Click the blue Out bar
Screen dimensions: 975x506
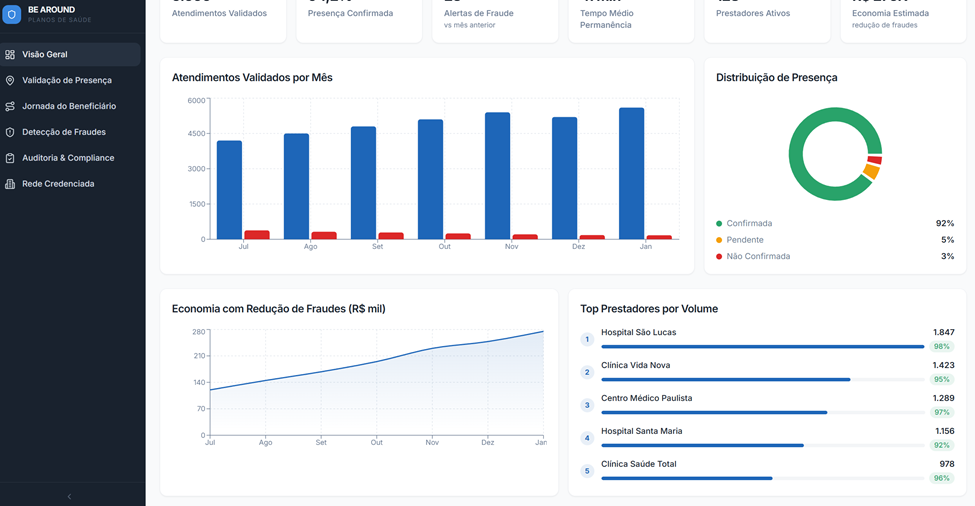[430, 179]
